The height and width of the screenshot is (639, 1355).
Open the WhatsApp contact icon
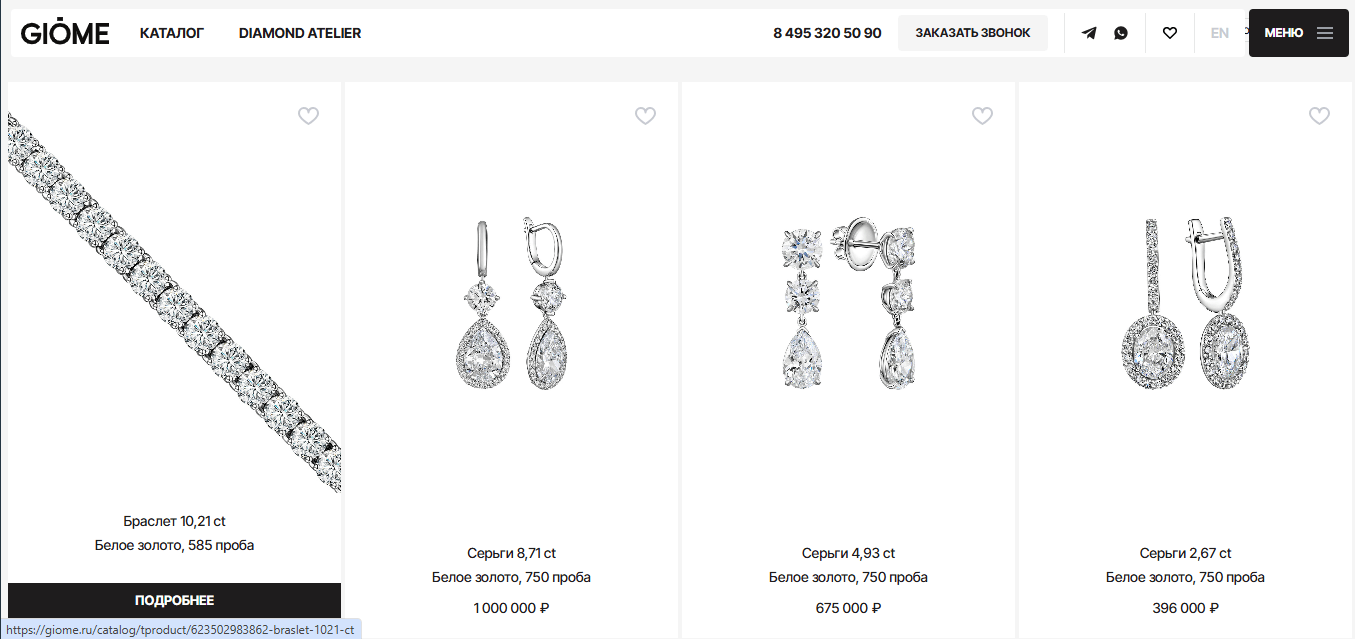click(1121, 33)
